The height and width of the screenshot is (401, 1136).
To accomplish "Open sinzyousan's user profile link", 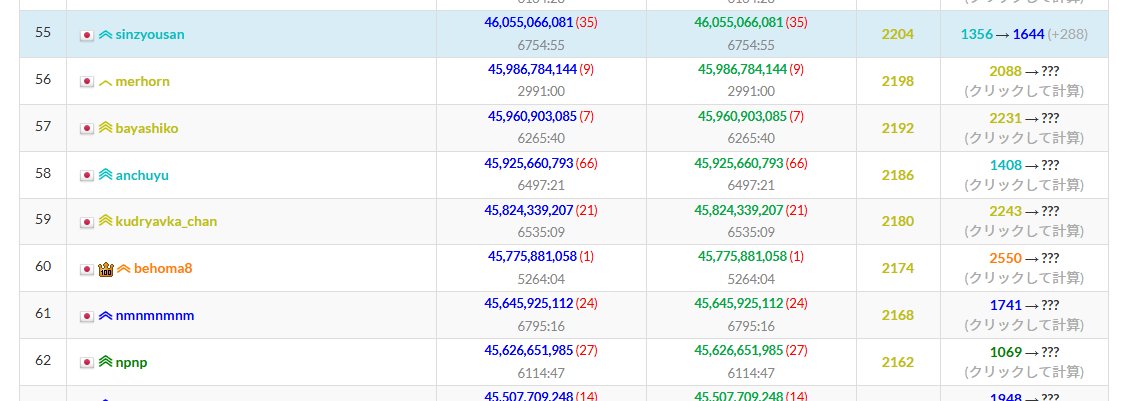I will (x=150, y=34).
